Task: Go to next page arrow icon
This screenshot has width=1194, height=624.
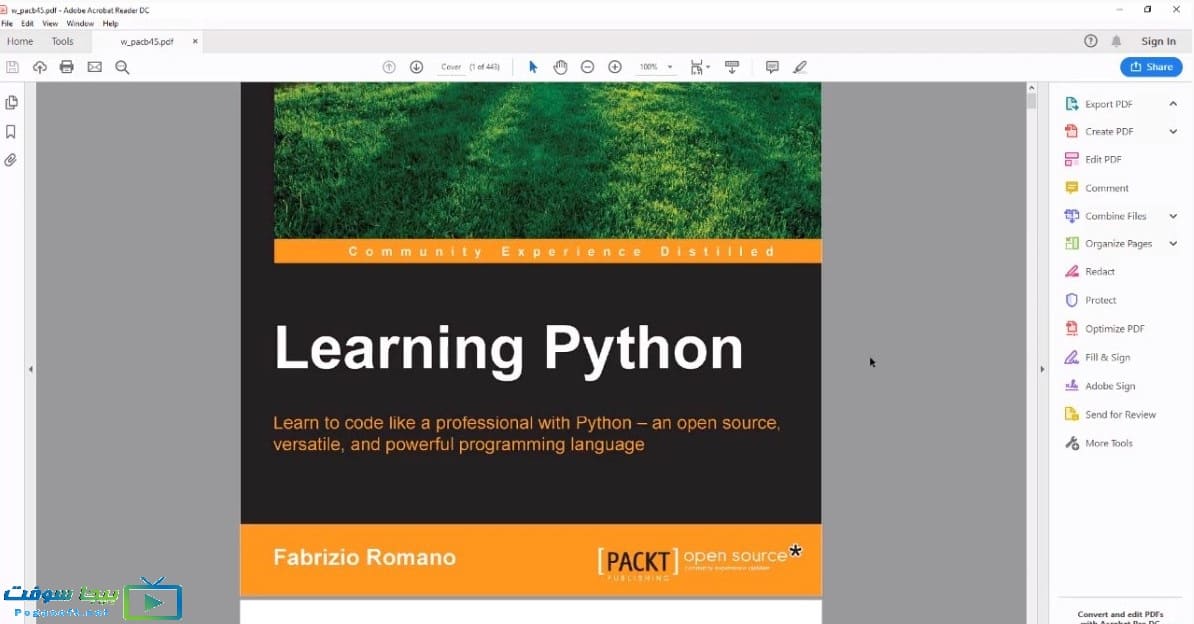Action: point(417,67)
